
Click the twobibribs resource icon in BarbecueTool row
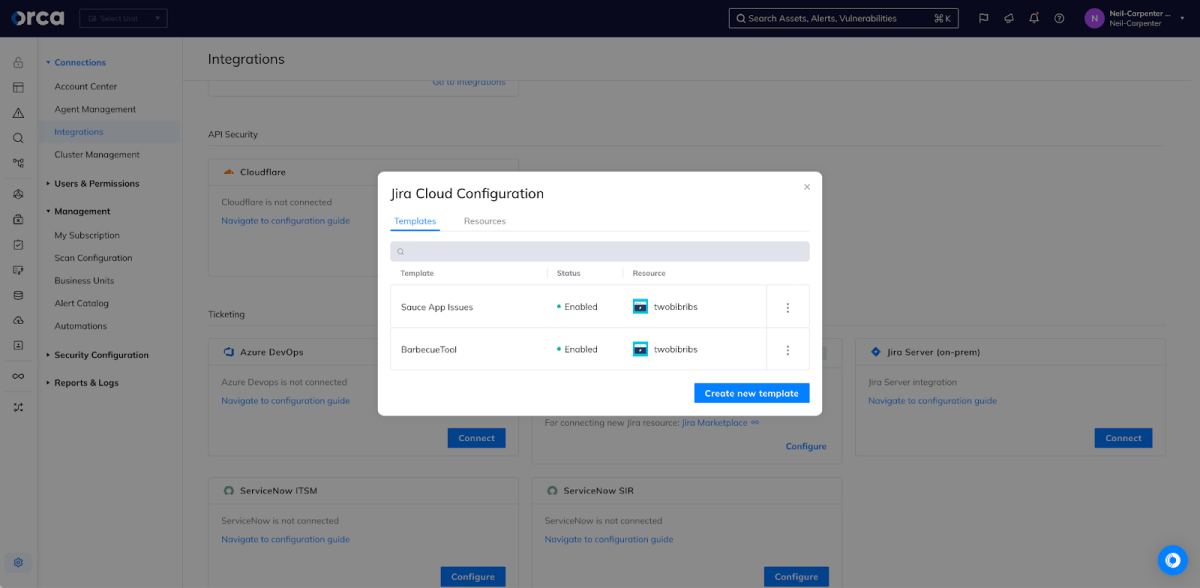click(640, 349)
